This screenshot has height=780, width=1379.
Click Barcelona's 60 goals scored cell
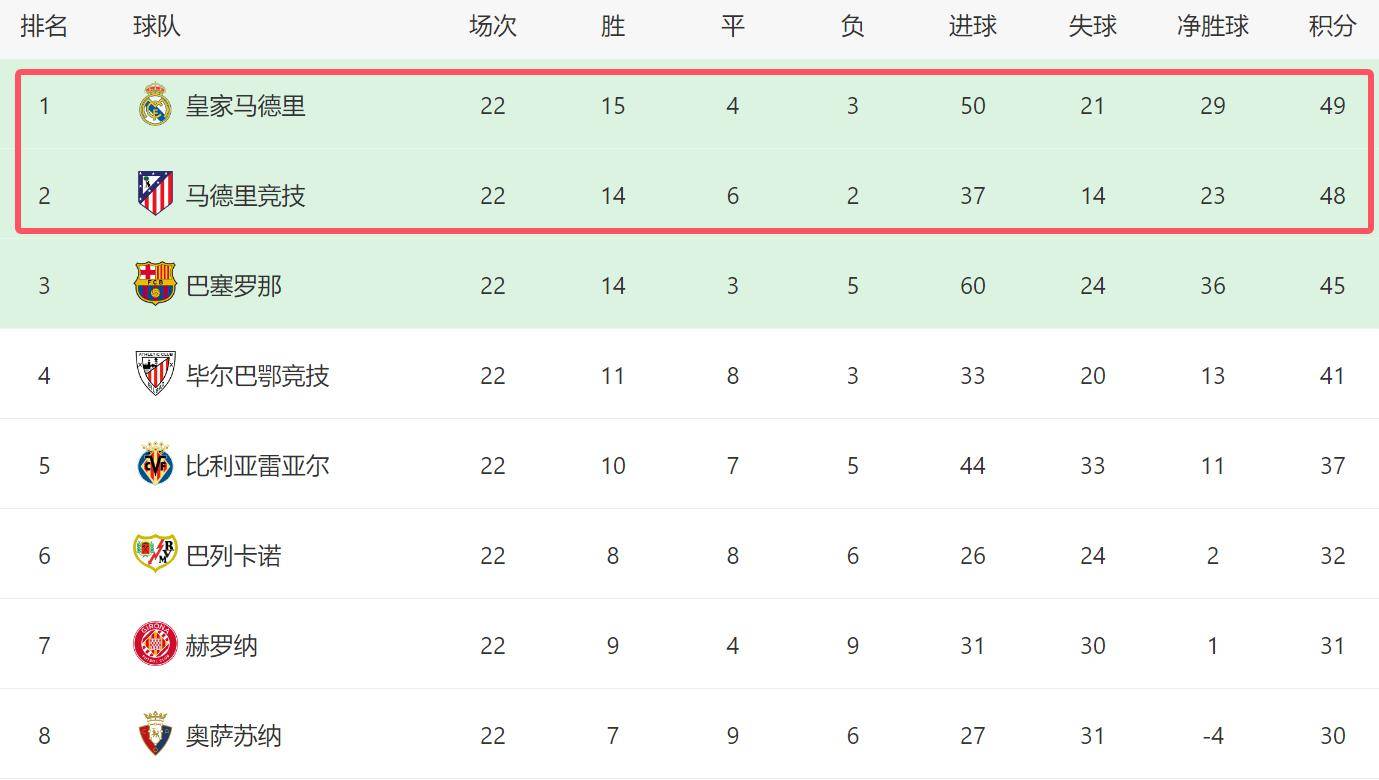pyautogui.click(x=972, y=286)
